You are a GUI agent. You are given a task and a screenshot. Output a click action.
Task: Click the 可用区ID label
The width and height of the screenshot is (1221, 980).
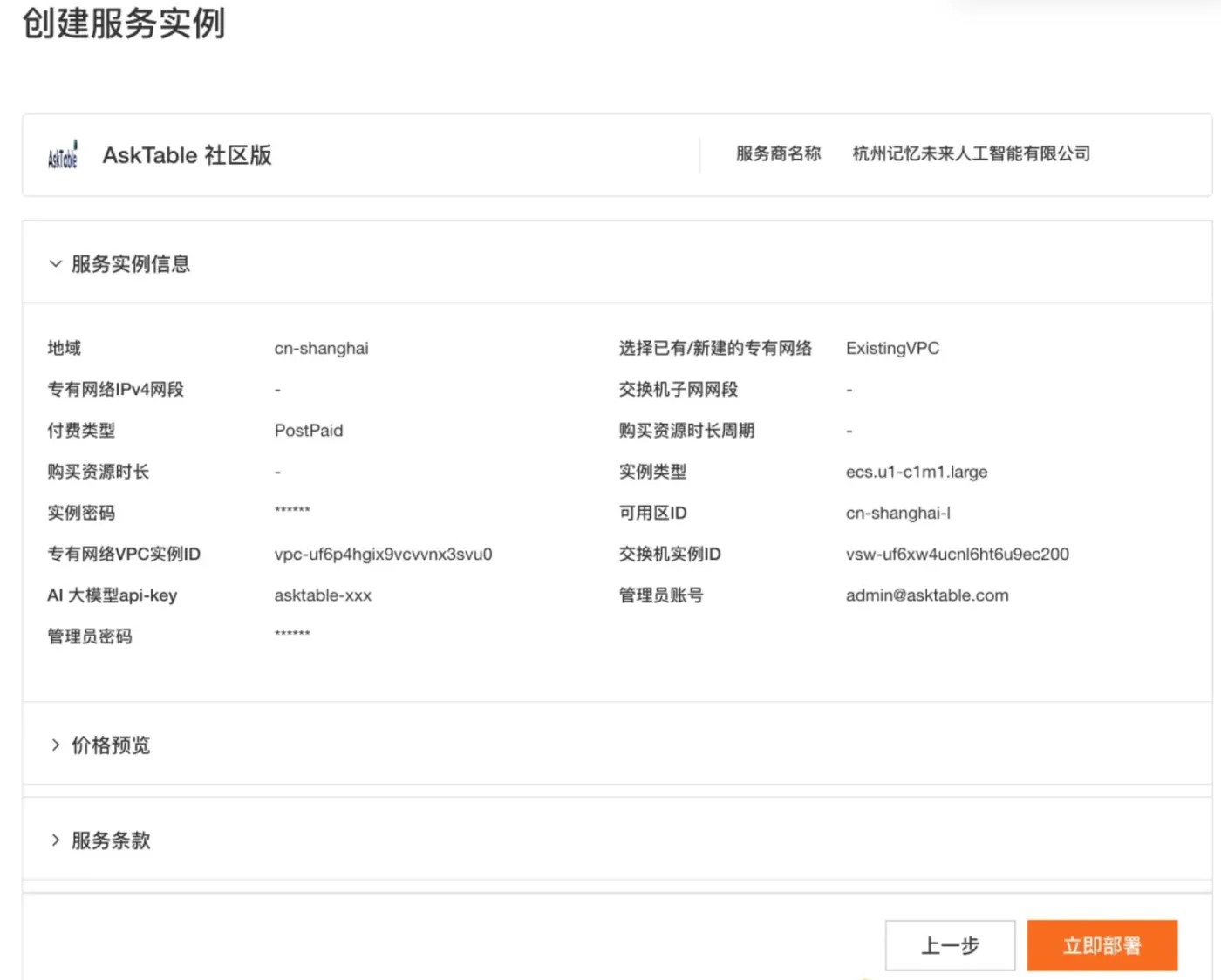pos(652,513)
